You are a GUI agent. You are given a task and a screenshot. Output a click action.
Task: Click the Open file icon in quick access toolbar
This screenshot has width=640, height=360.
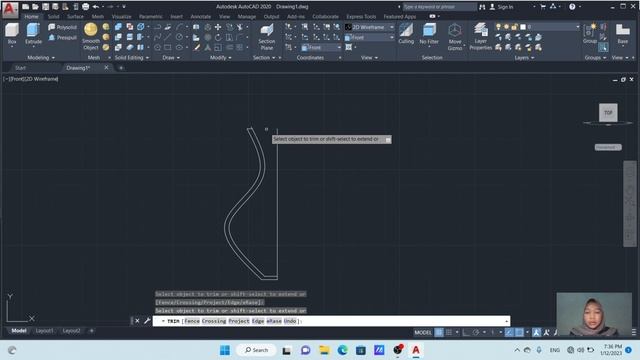click(x=35, y=7)
